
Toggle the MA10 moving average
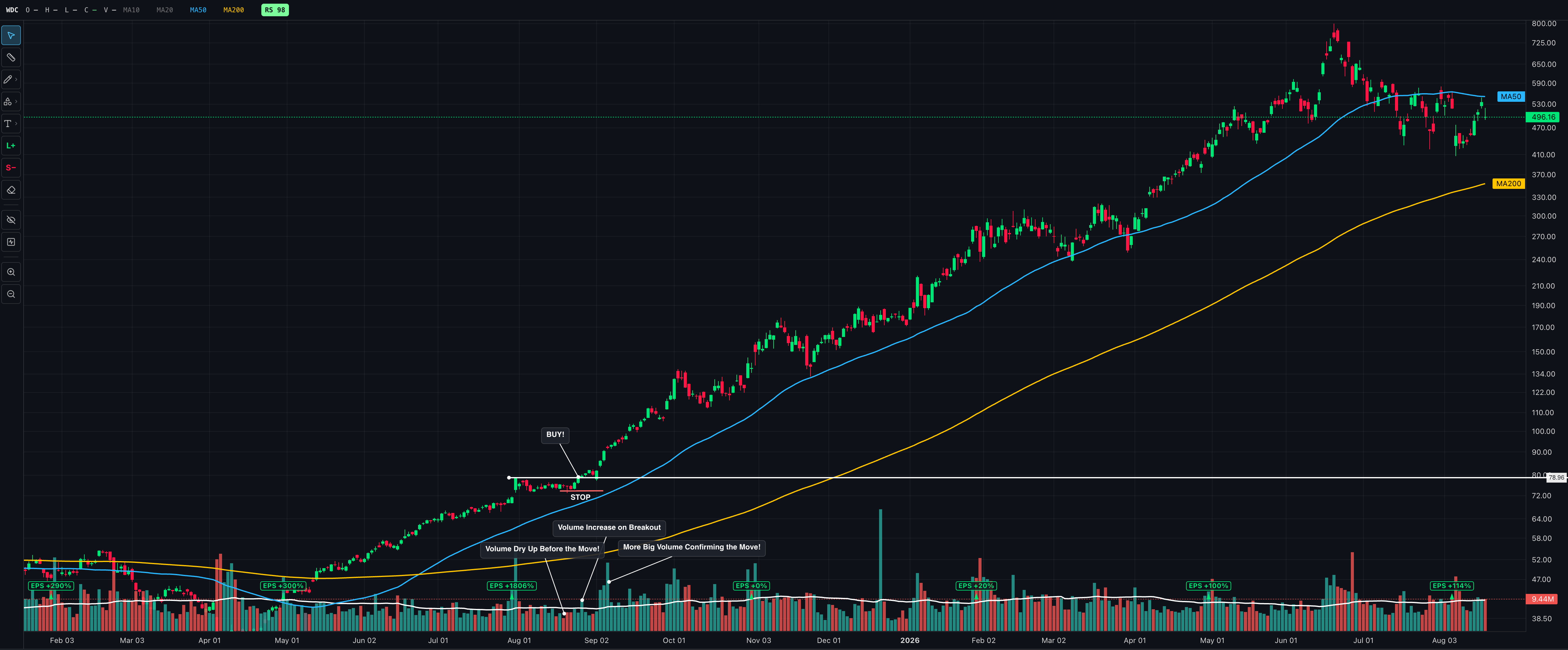point(131,10)
